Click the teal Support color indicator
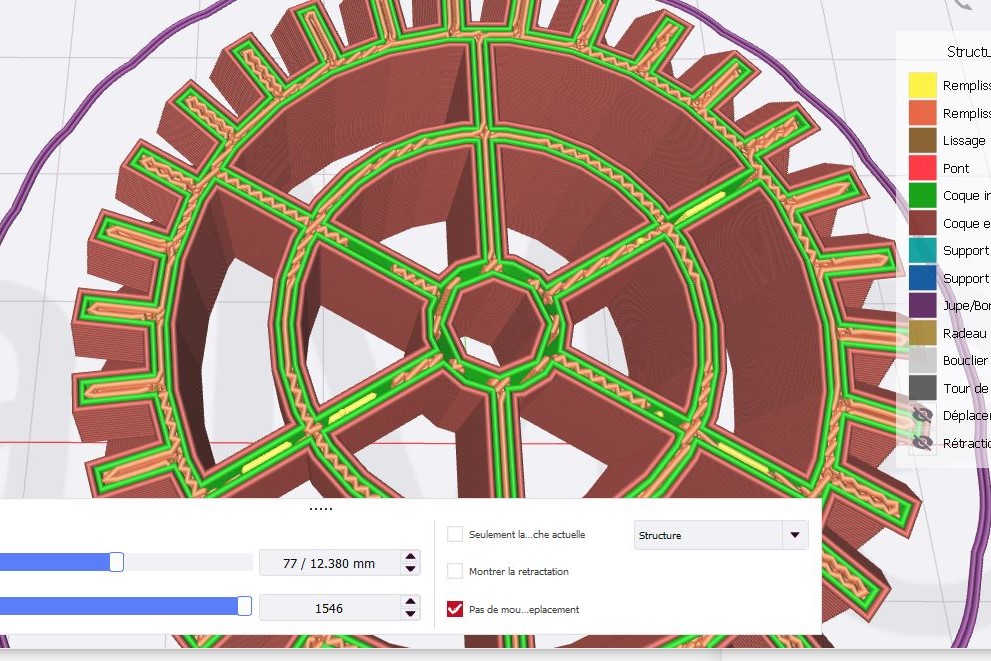Image resolution: width=991 pixels, height=661 pixels. tap(922, 250)
